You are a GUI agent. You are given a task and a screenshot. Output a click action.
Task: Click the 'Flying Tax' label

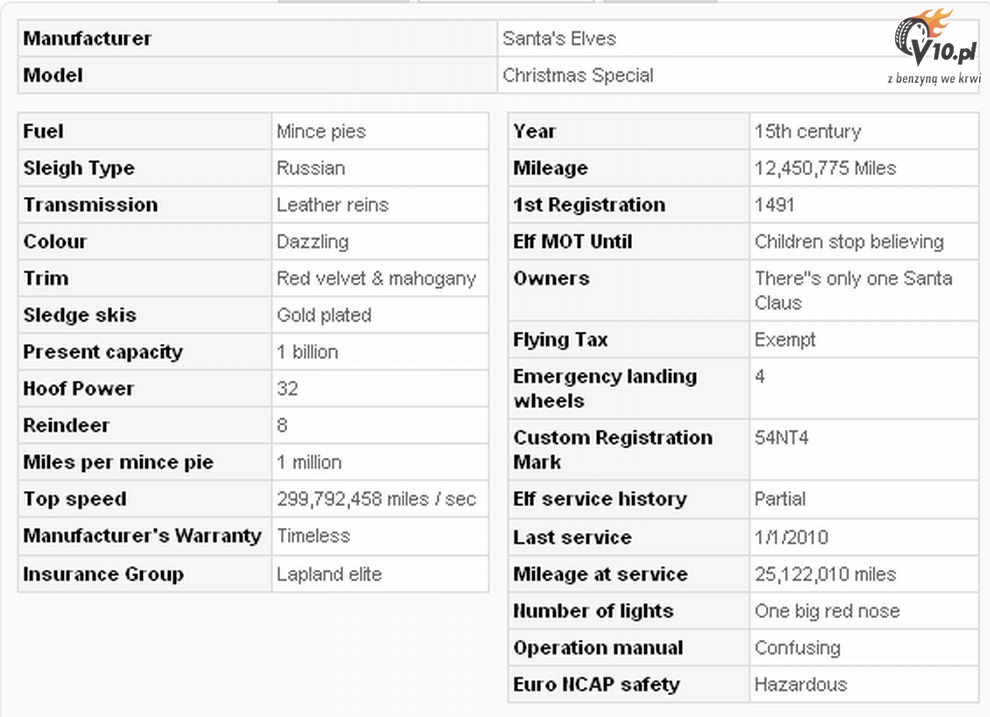pyautogui.click(x=560, y=340)
